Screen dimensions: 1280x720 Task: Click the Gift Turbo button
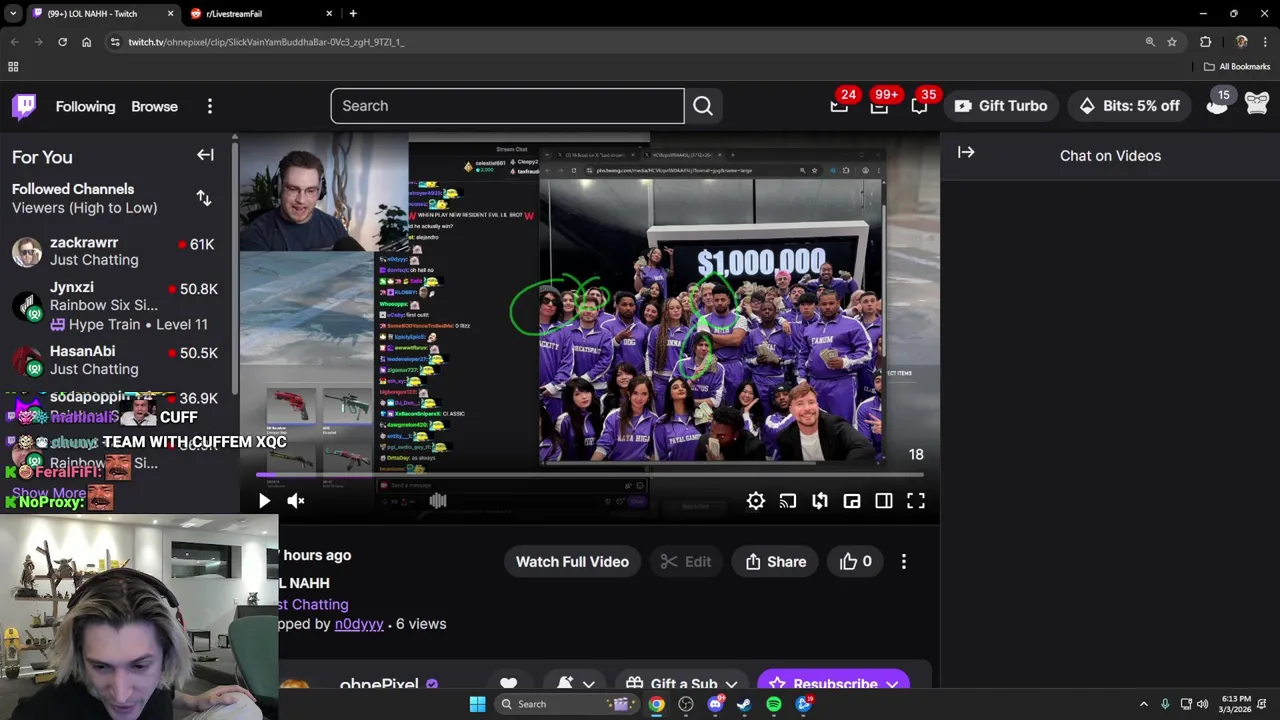click(x=1000, y=106)
